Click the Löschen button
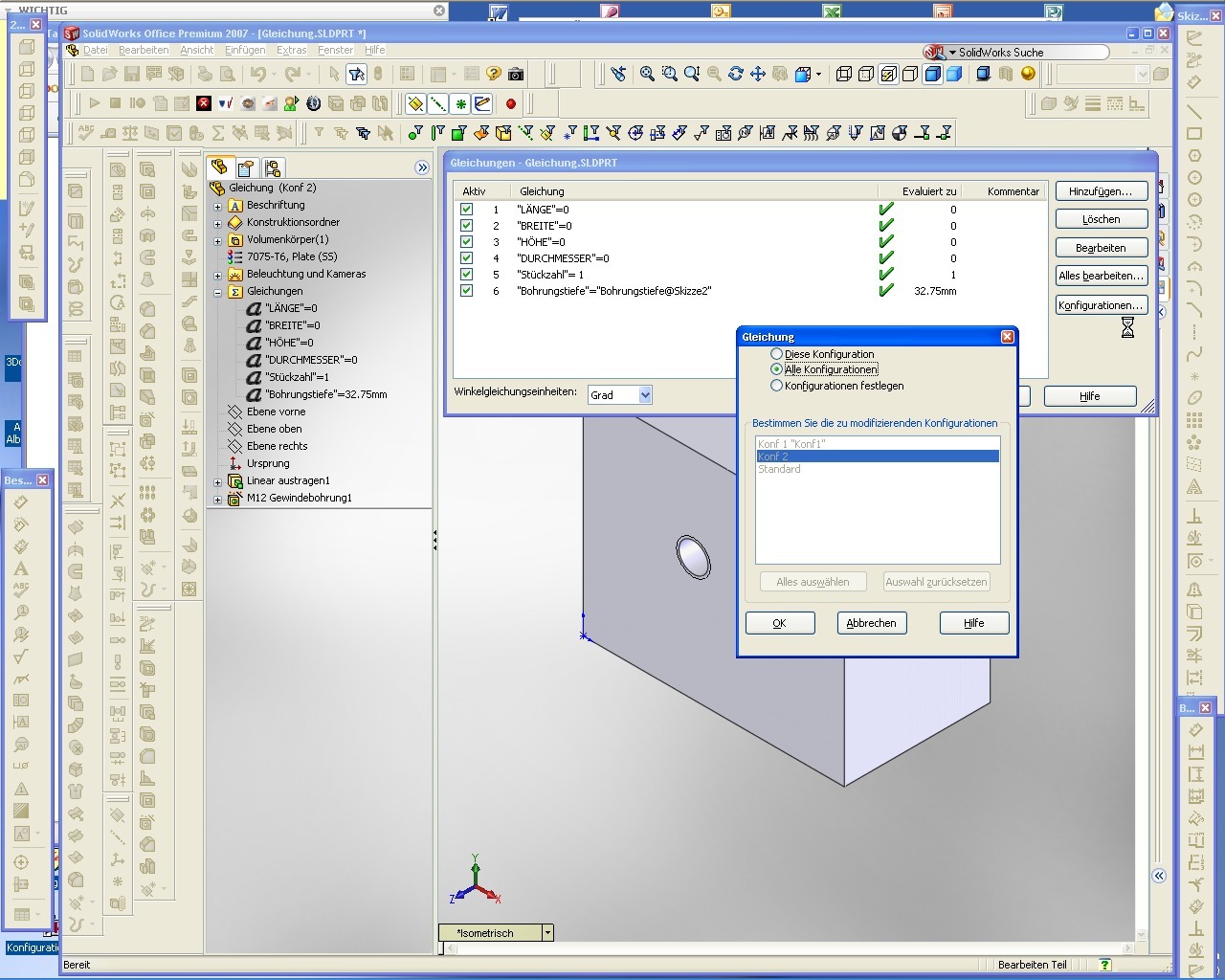 [x=1101, y=219]
